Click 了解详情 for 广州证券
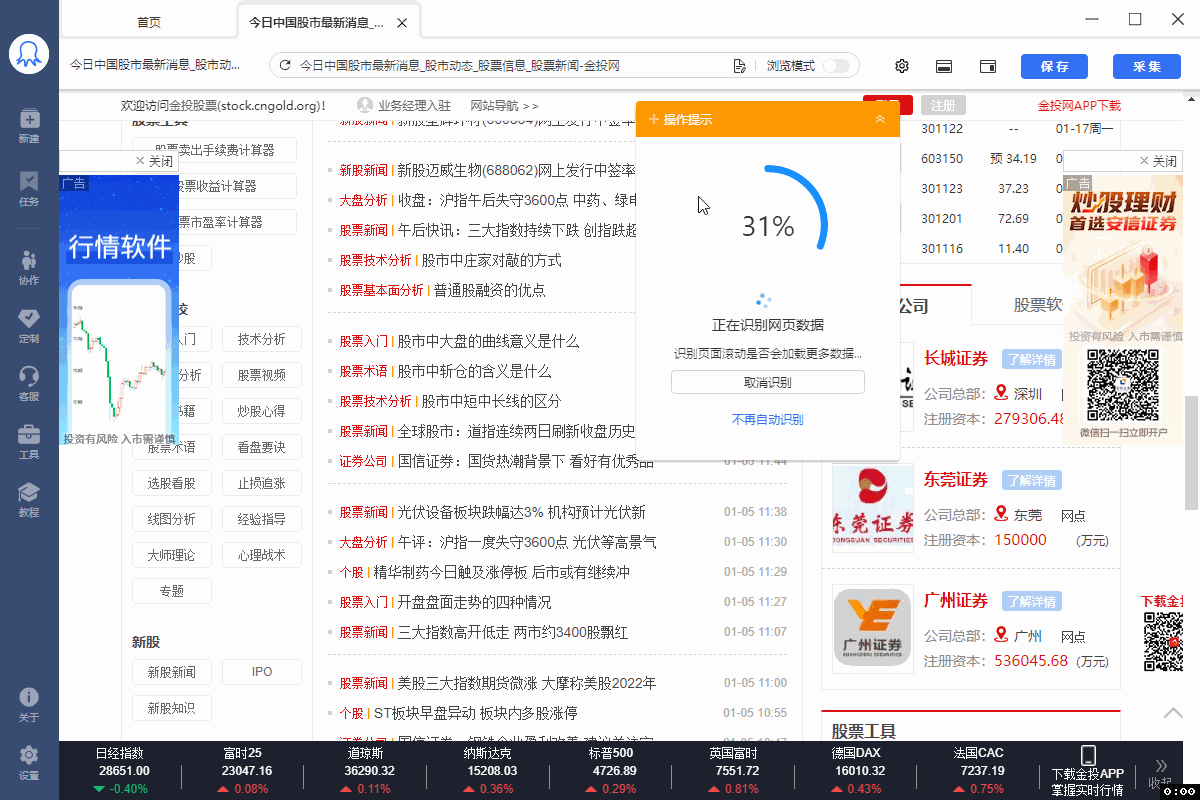 (1032, 601)
